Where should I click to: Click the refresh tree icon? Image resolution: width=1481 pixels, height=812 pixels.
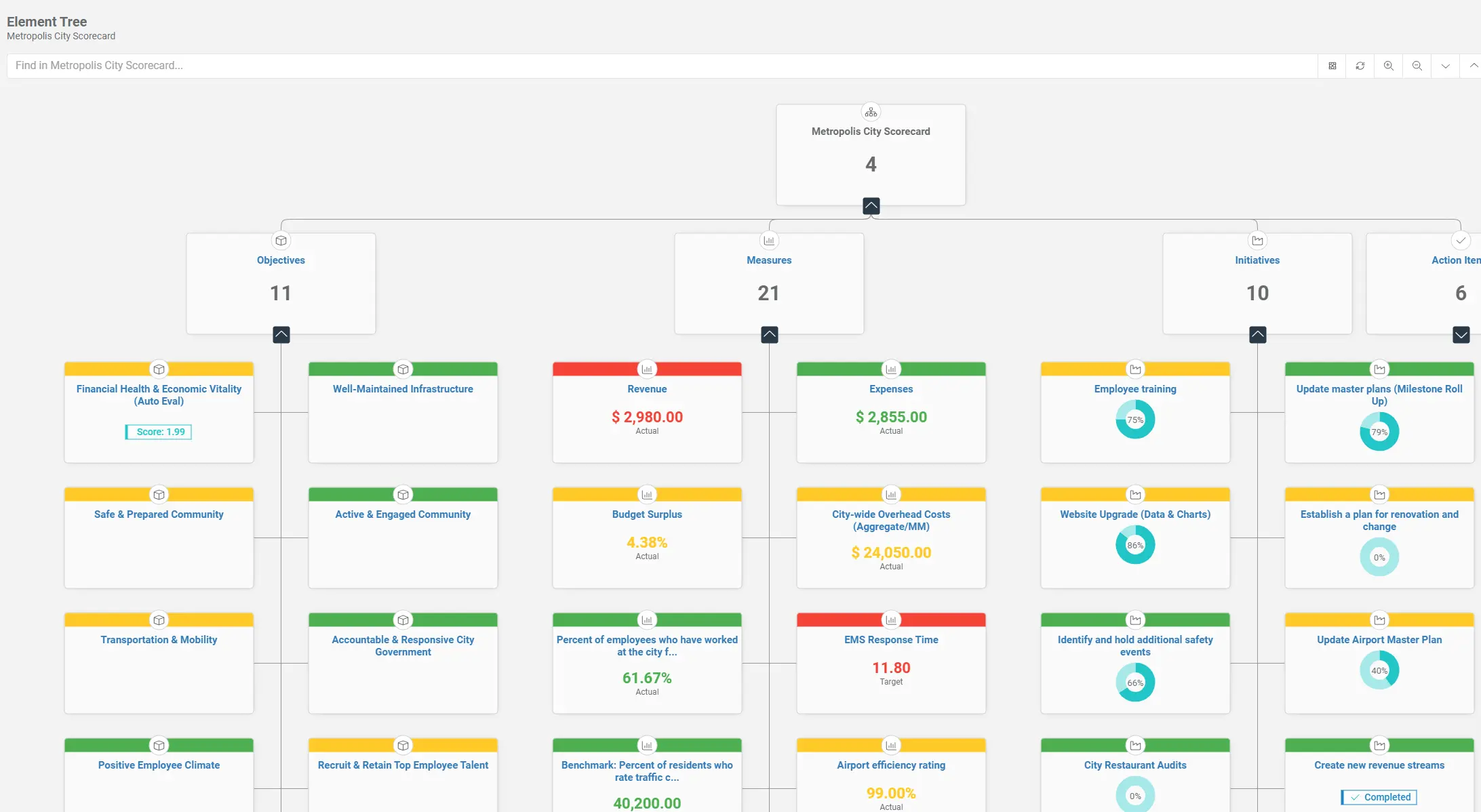[1360, 66]
